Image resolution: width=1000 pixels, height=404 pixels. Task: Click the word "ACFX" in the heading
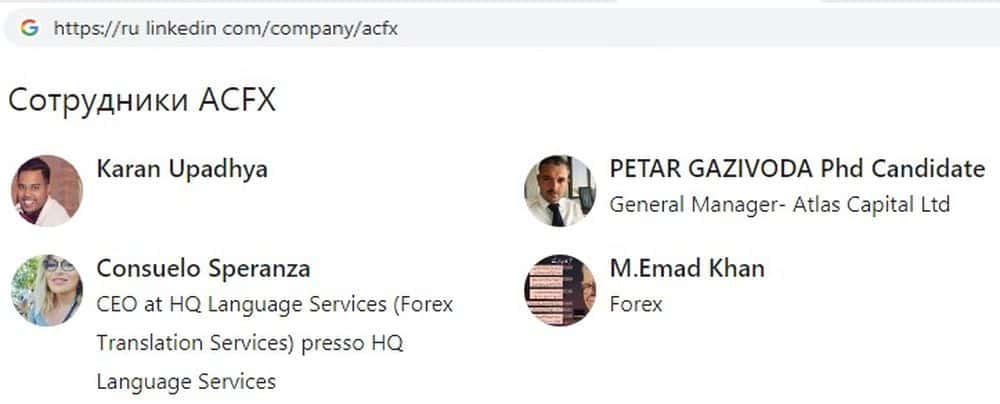click(237, 101)
